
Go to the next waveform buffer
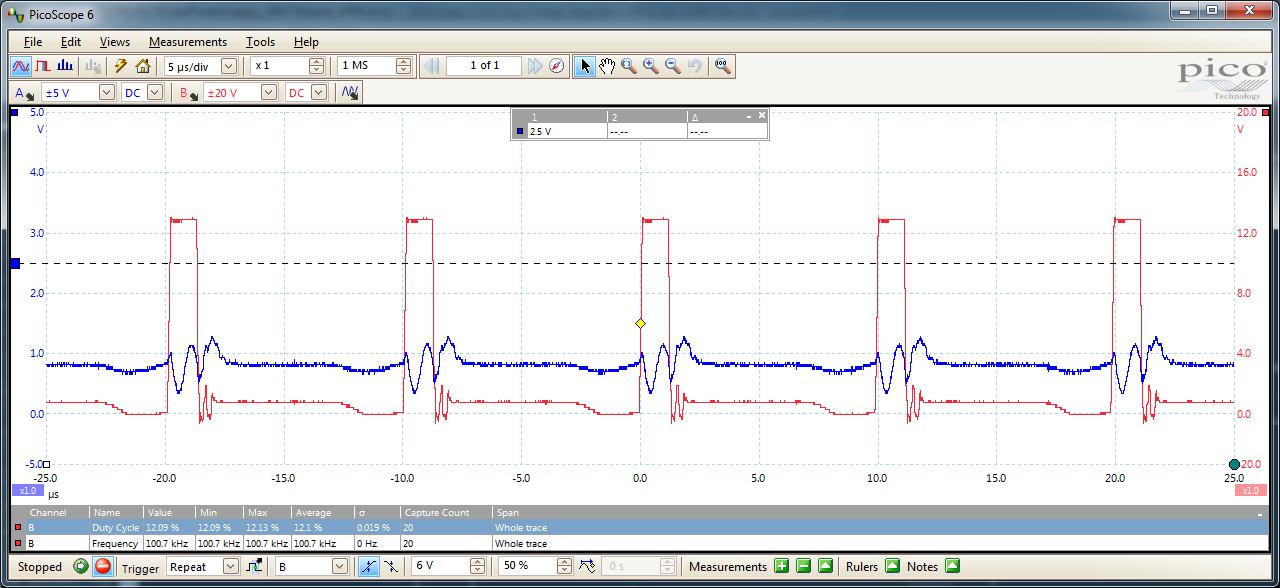pyautogui.click(x=535, y=66)
